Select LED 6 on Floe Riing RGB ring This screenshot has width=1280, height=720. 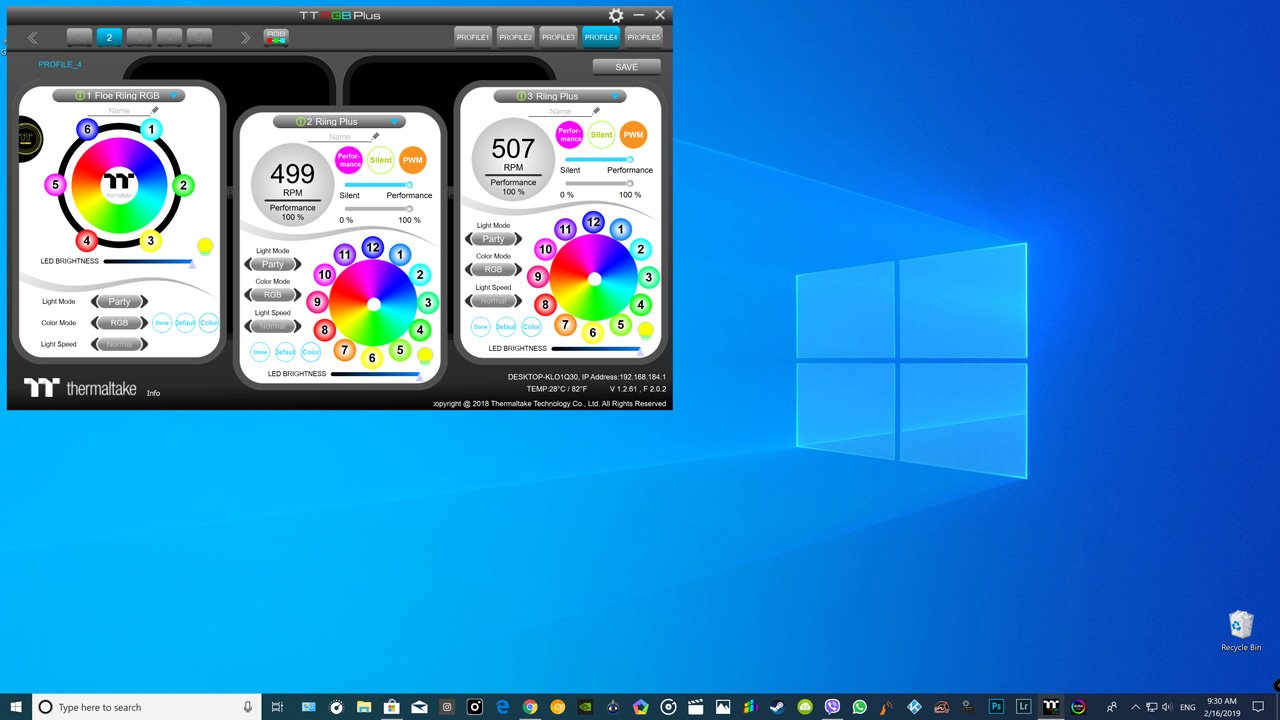tap(87, 129)
